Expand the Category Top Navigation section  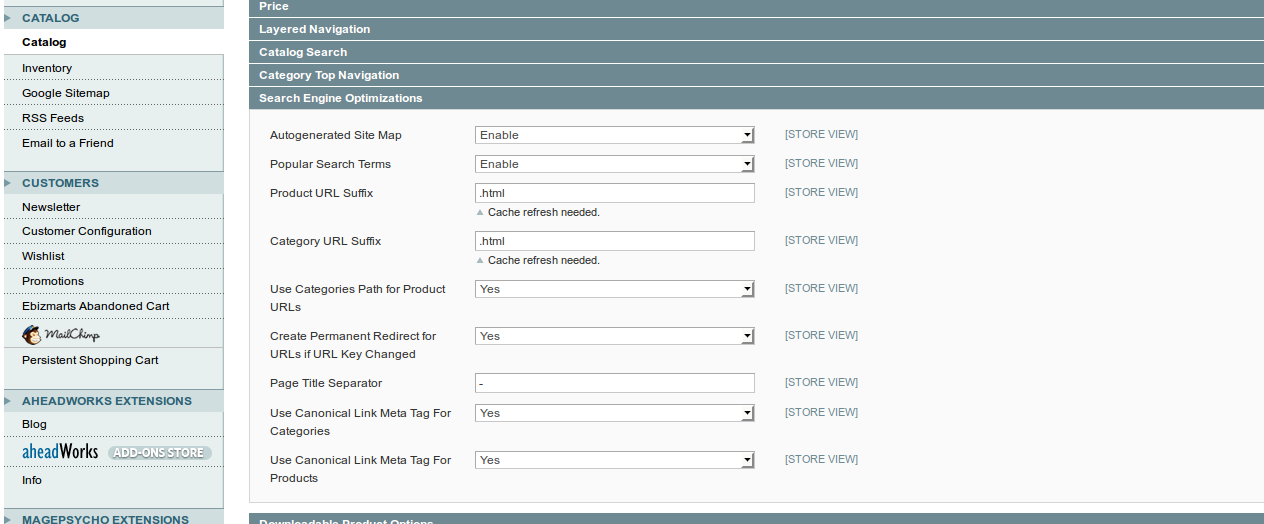[329, 75]
